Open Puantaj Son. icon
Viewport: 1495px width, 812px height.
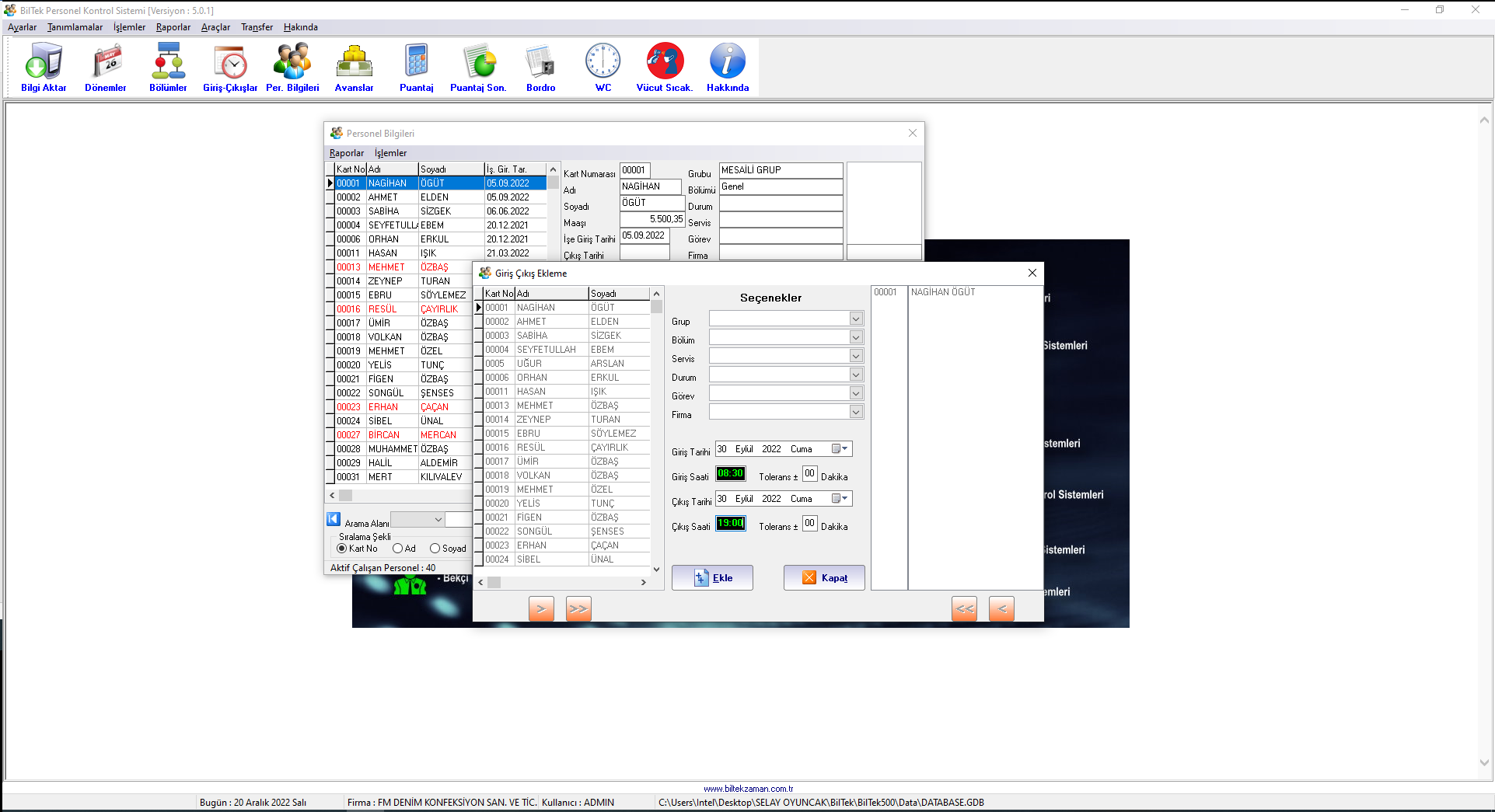click(x=478, y=68)
